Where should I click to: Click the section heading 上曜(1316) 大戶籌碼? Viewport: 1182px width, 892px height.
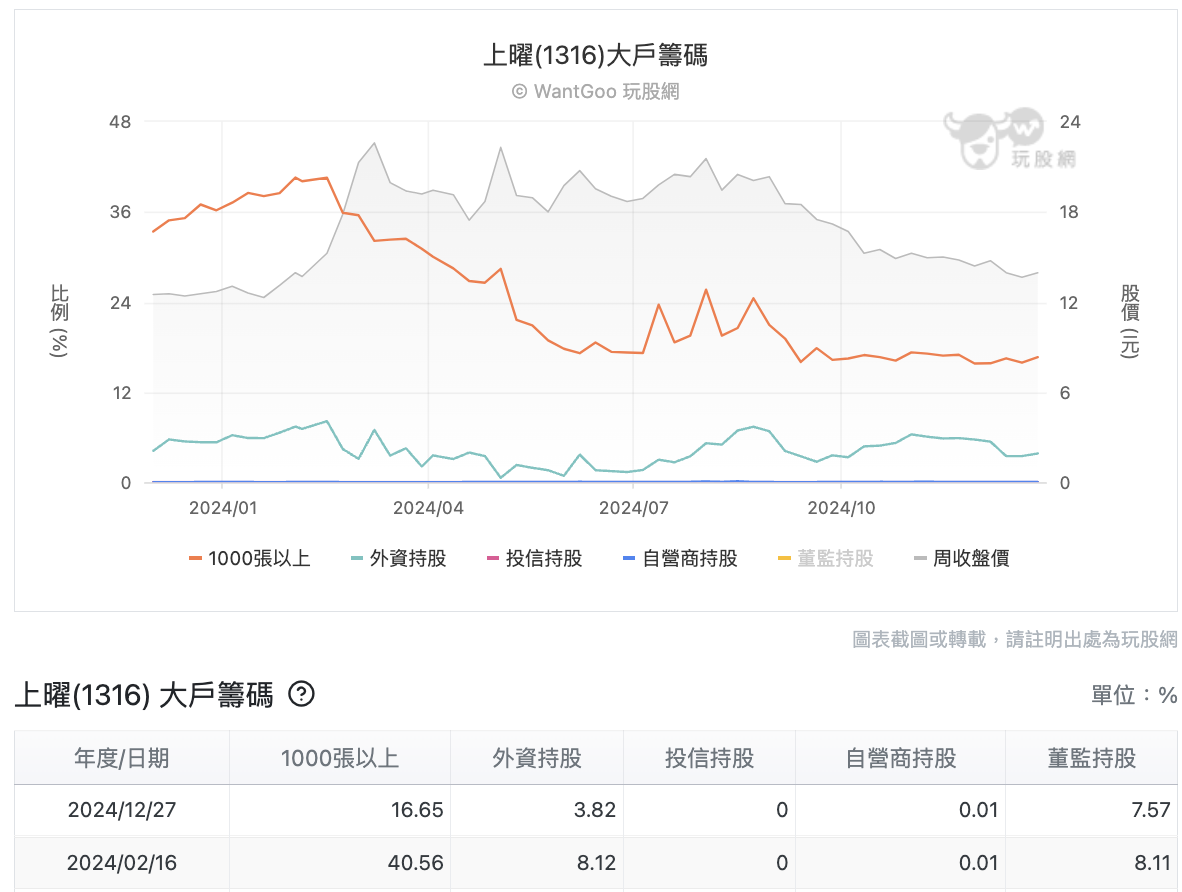click(143, 694)
